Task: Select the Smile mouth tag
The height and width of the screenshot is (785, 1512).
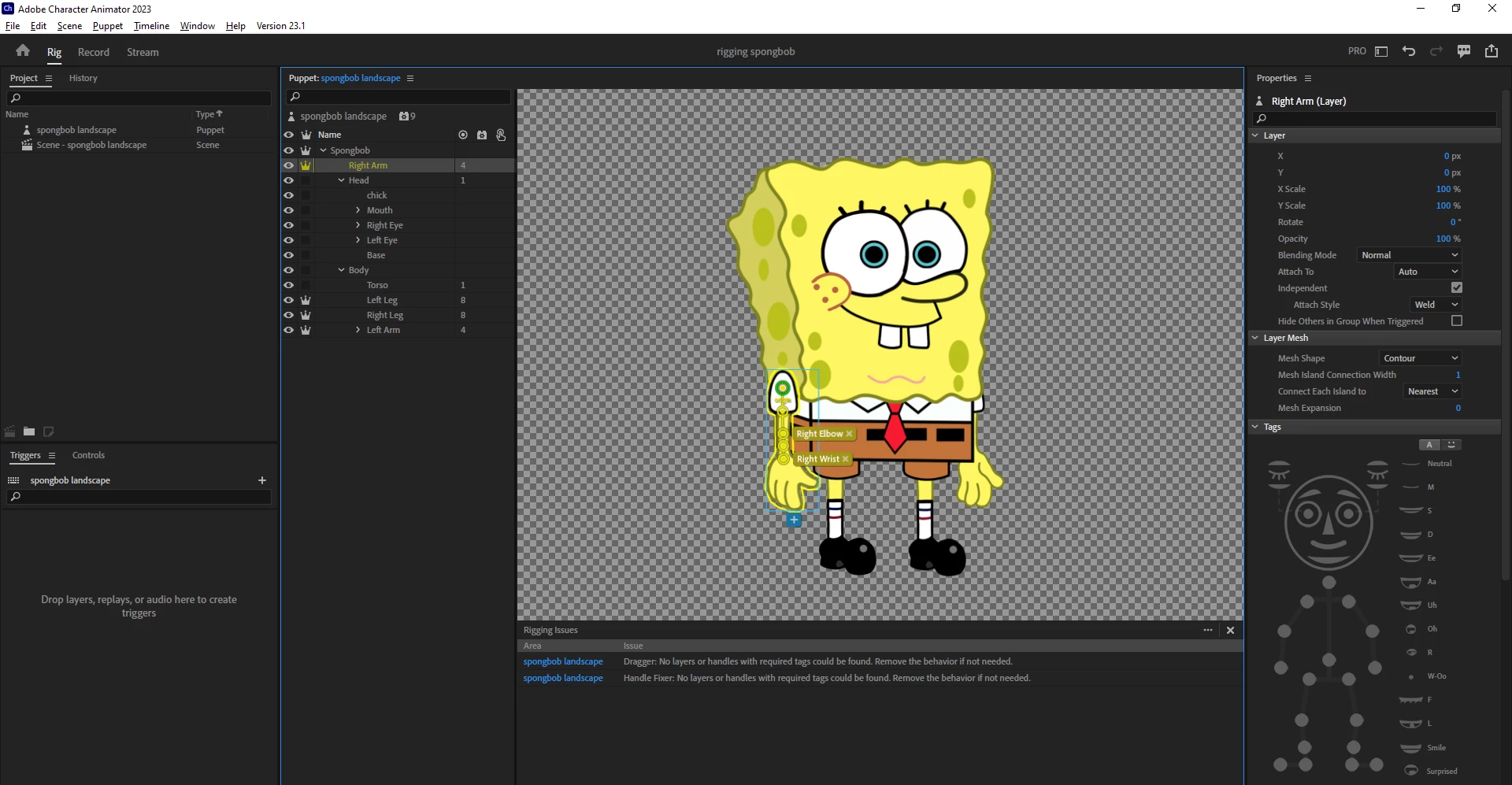Action: 1424,748
